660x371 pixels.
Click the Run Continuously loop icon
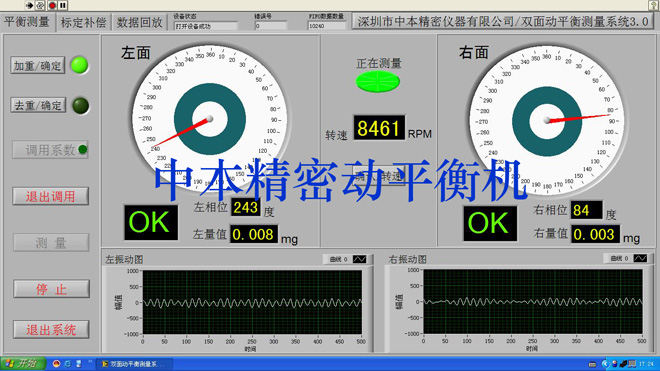click(x=40, y=5)
